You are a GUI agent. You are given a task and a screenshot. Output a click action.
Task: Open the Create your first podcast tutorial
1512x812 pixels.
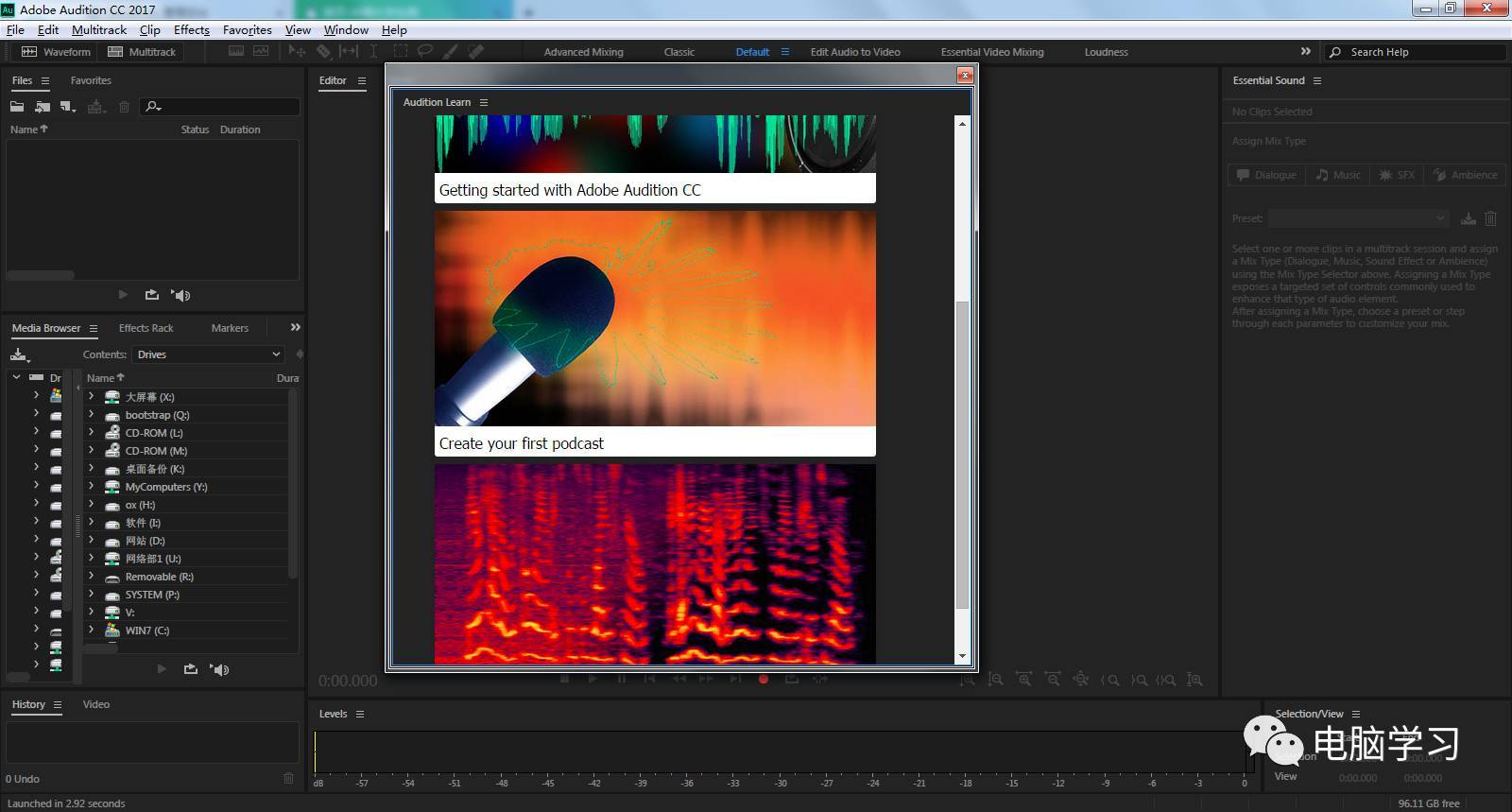pyautogui.click(x=655, y=334)
